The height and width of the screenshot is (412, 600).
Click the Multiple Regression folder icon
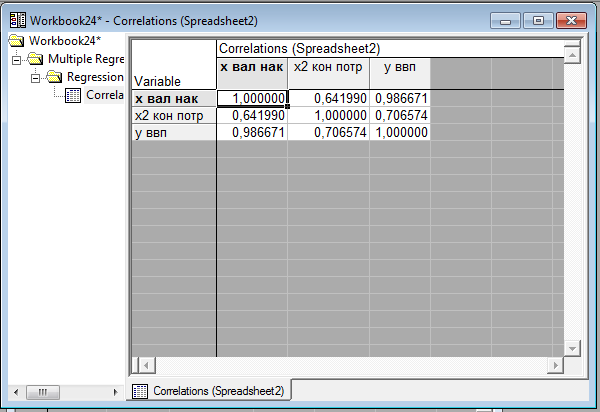coord(35,59)
